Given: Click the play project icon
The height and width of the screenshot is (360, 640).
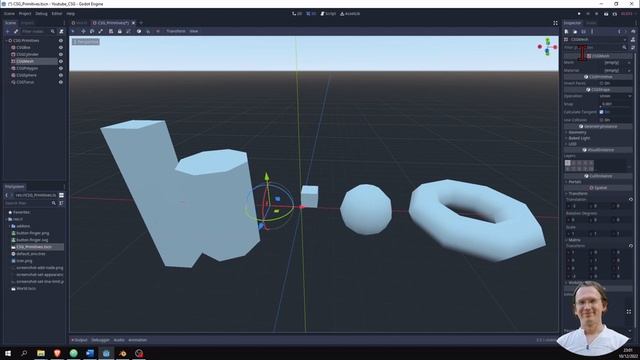Looking at the screenshot, I should tap(579, 13).
